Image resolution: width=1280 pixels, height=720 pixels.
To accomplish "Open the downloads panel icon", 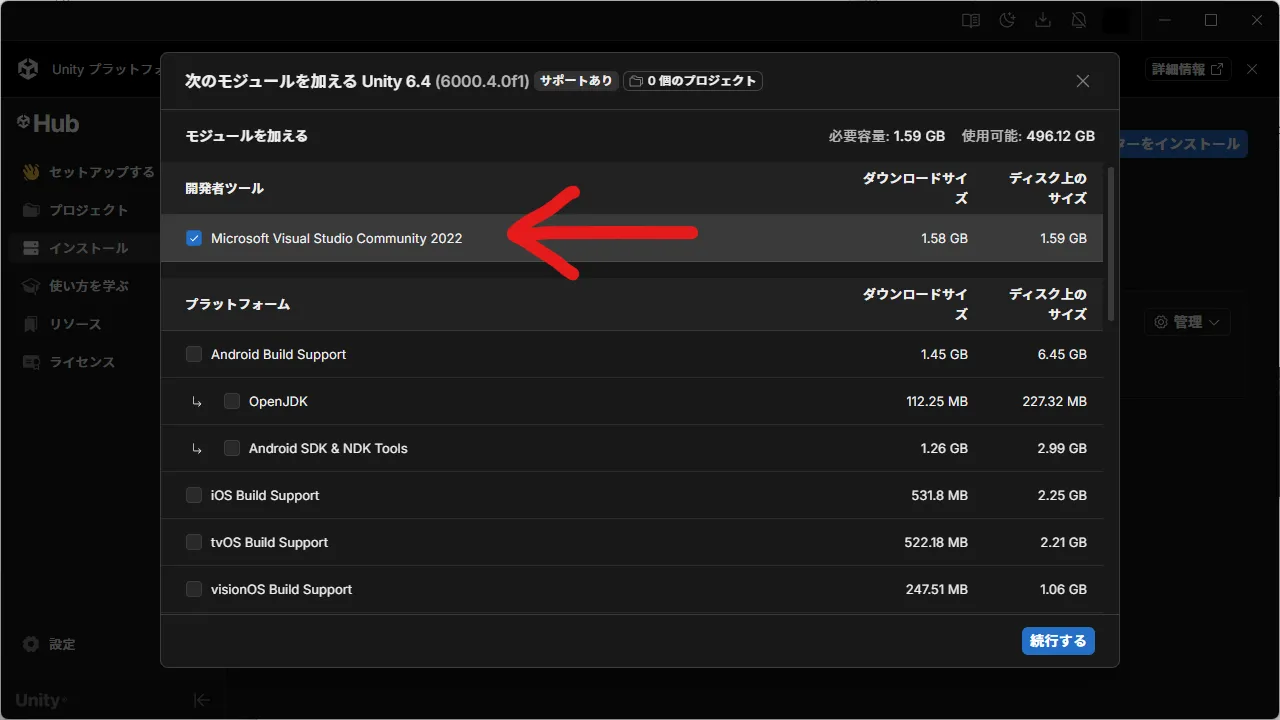I will coord(1042,19).
